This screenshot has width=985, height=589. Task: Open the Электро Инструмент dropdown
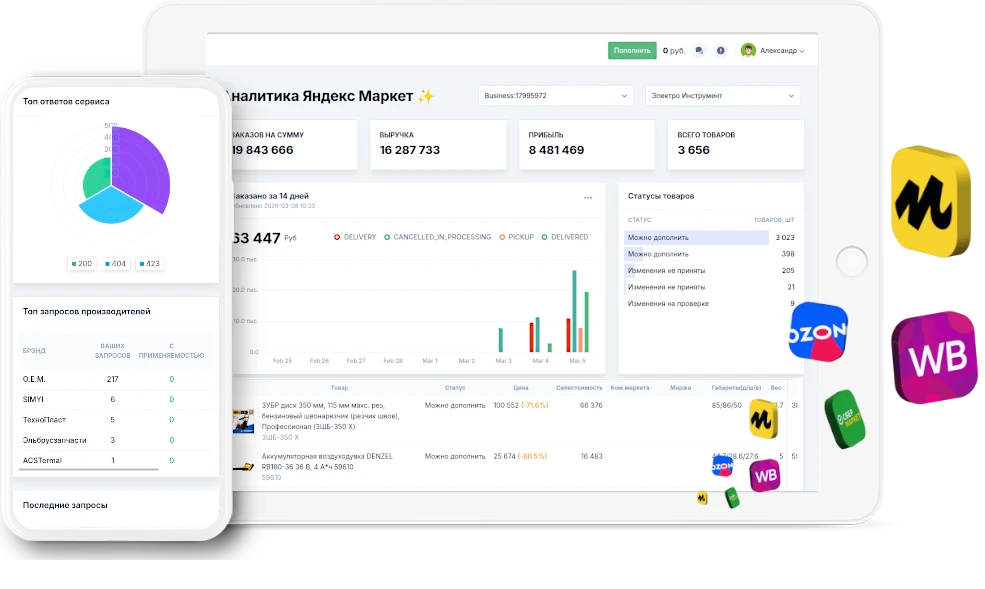tap(722, 96)
